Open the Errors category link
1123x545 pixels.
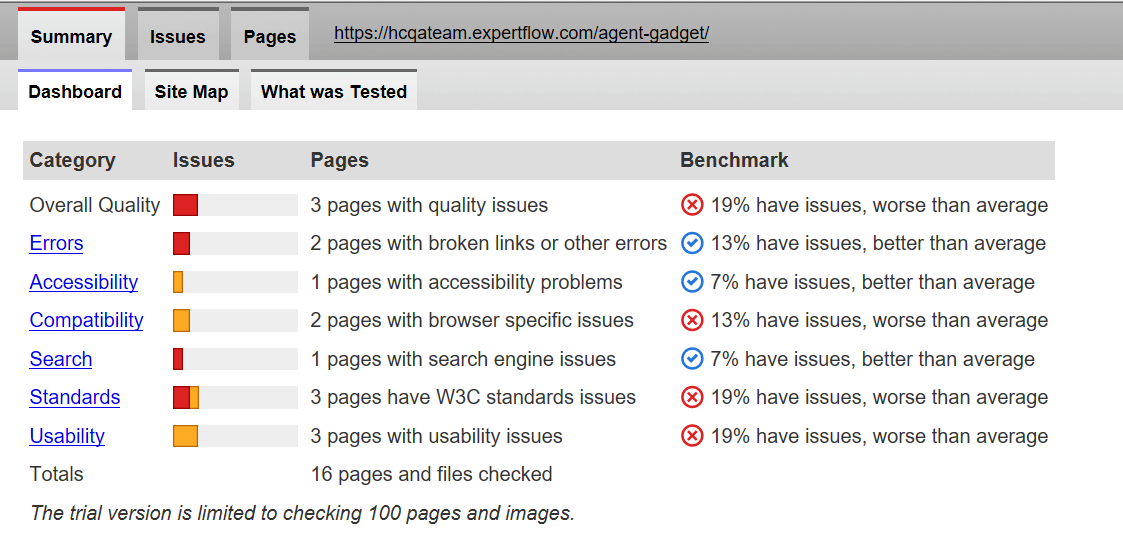56,243
